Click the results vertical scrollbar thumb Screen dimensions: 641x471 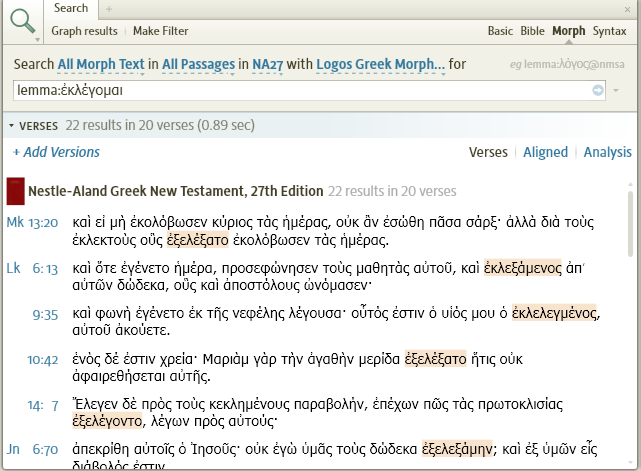click(630, 224)
